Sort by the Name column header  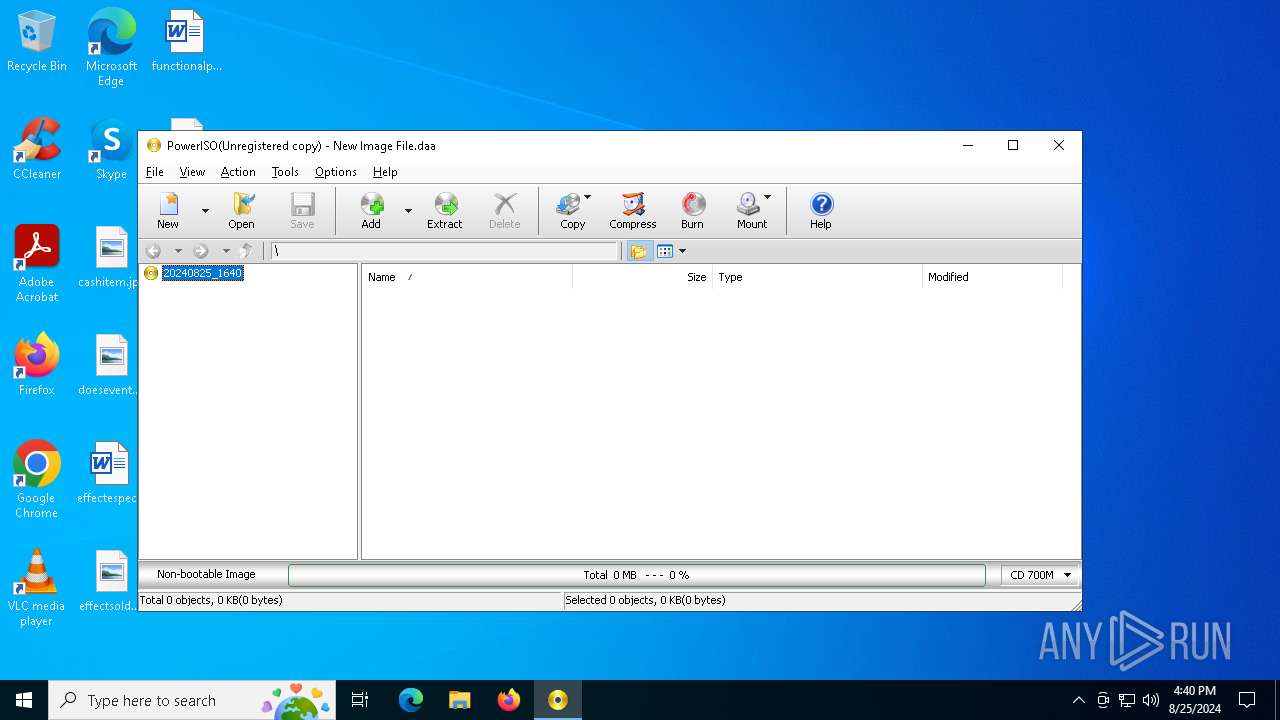click(x=467, y=277)
